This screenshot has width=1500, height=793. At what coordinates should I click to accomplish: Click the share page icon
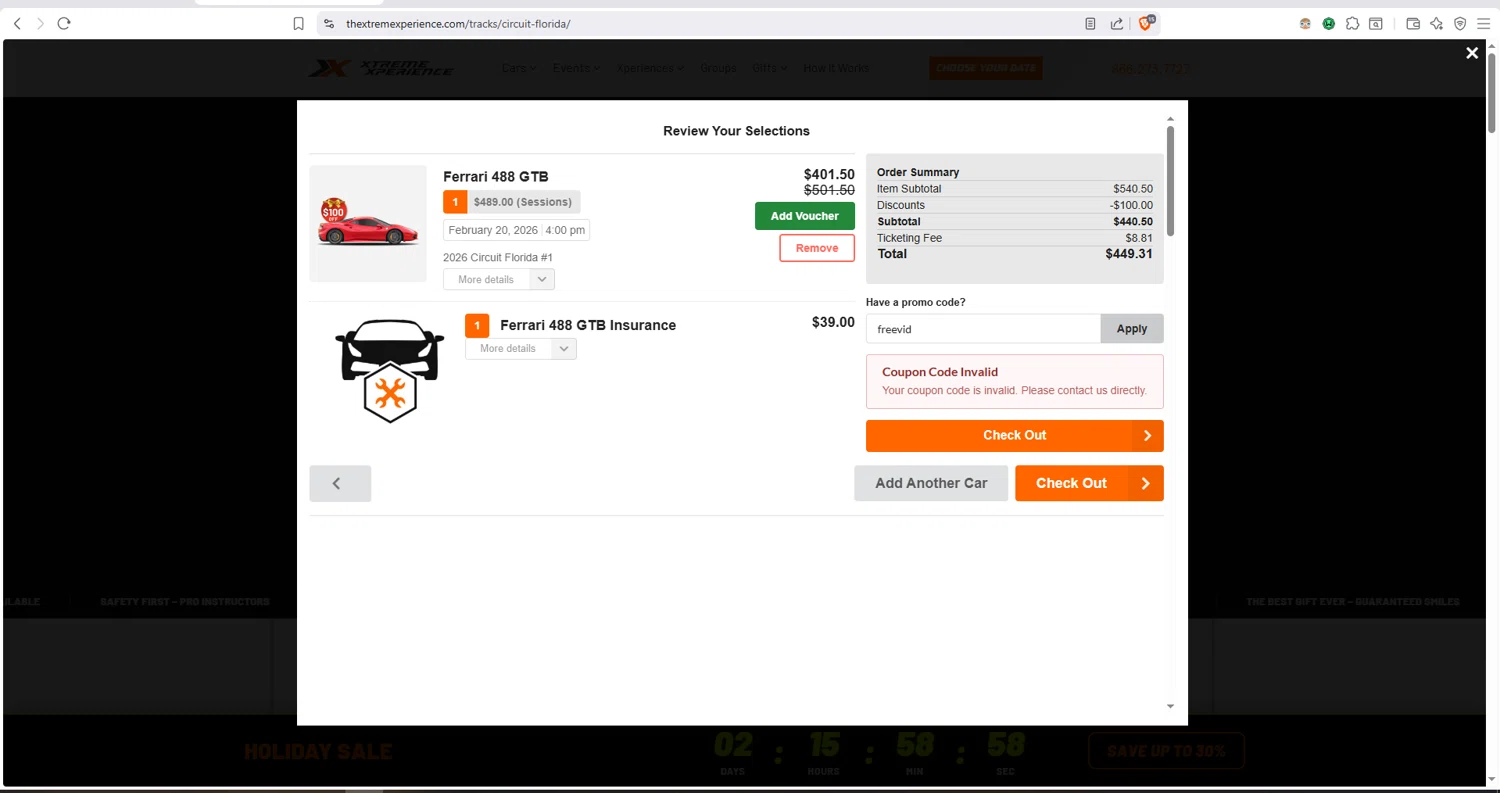pos(1117,23)
